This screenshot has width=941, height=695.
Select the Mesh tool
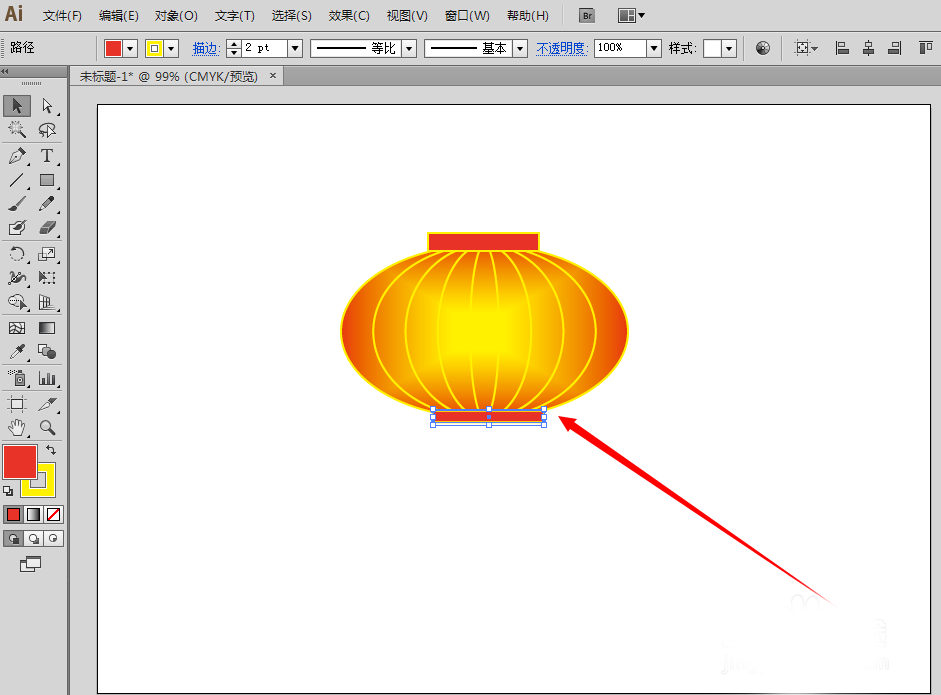pos(17,328)
